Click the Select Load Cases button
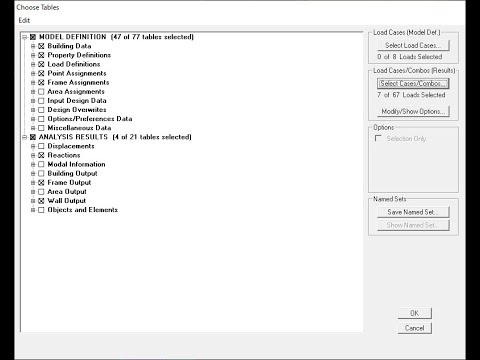 pos(413,45)
